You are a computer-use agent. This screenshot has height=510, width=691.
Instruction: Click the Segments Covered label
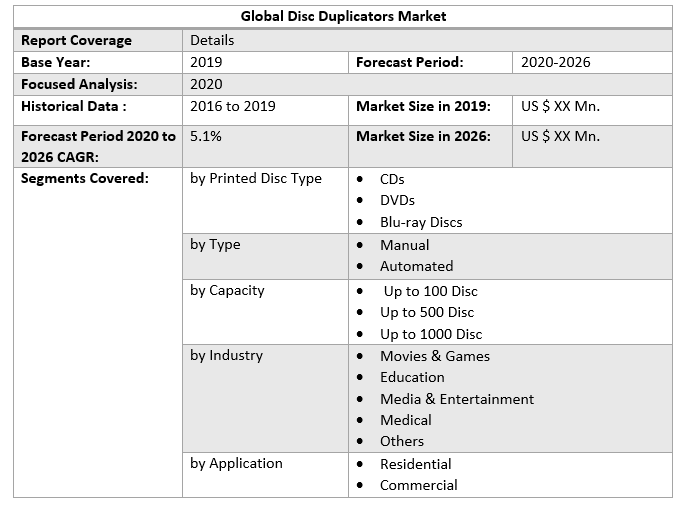[85, 178]
